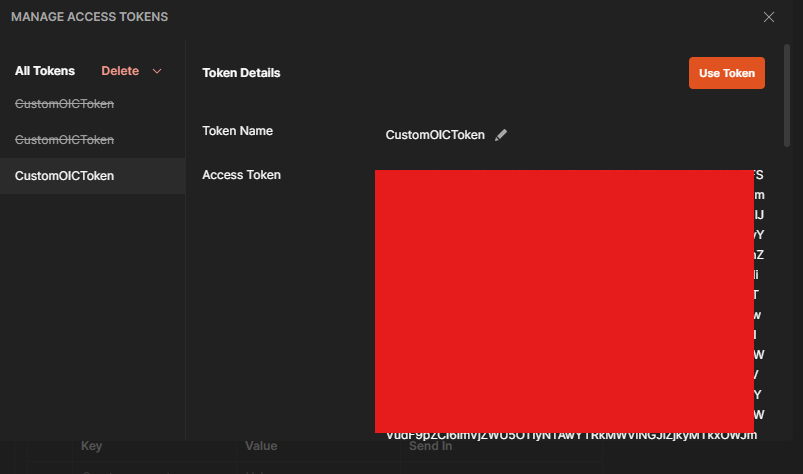
Task: Select the second strikethrough CustomOICToken entry
Action: (x=64, y=139)
